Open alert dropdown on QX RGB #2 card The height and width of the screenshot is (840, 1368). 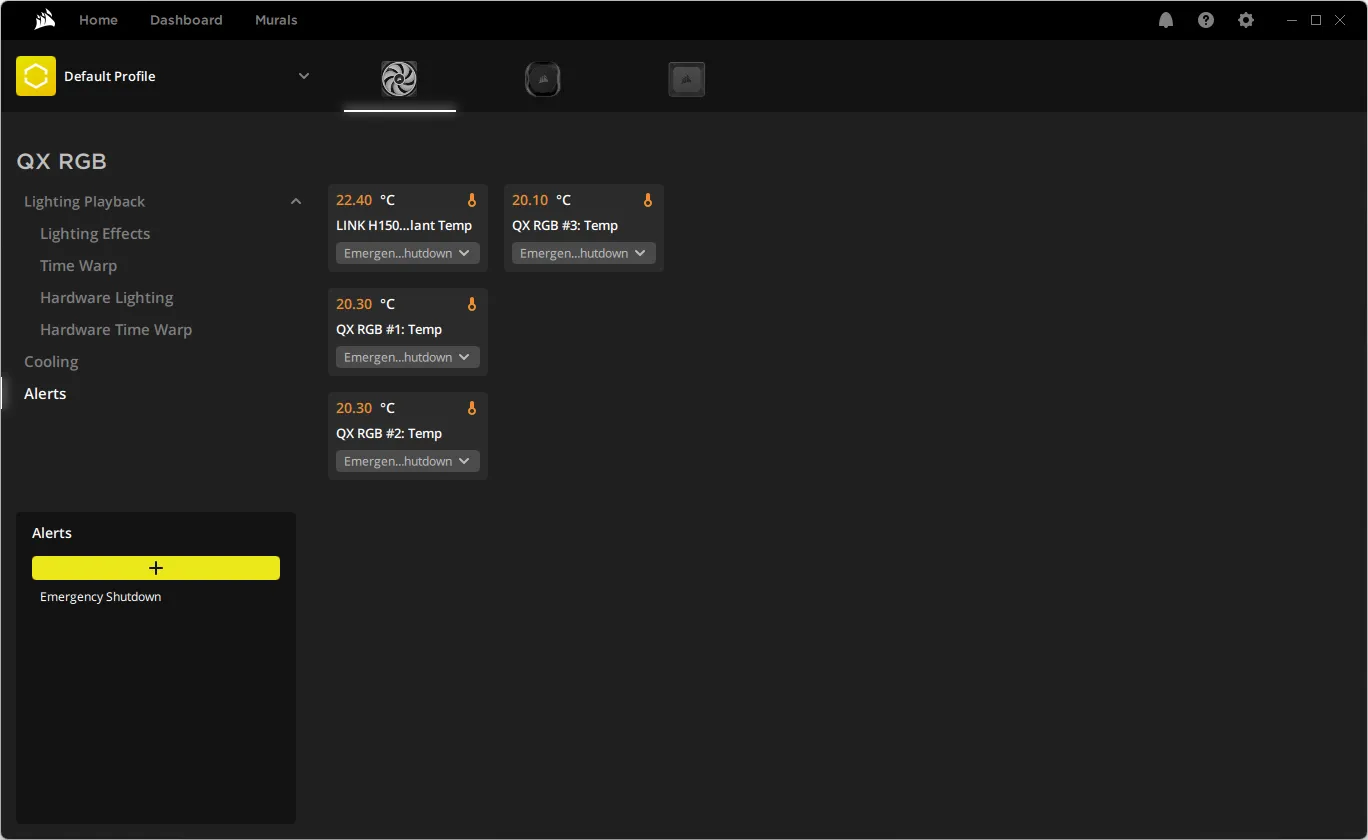[x=408, y=461]
